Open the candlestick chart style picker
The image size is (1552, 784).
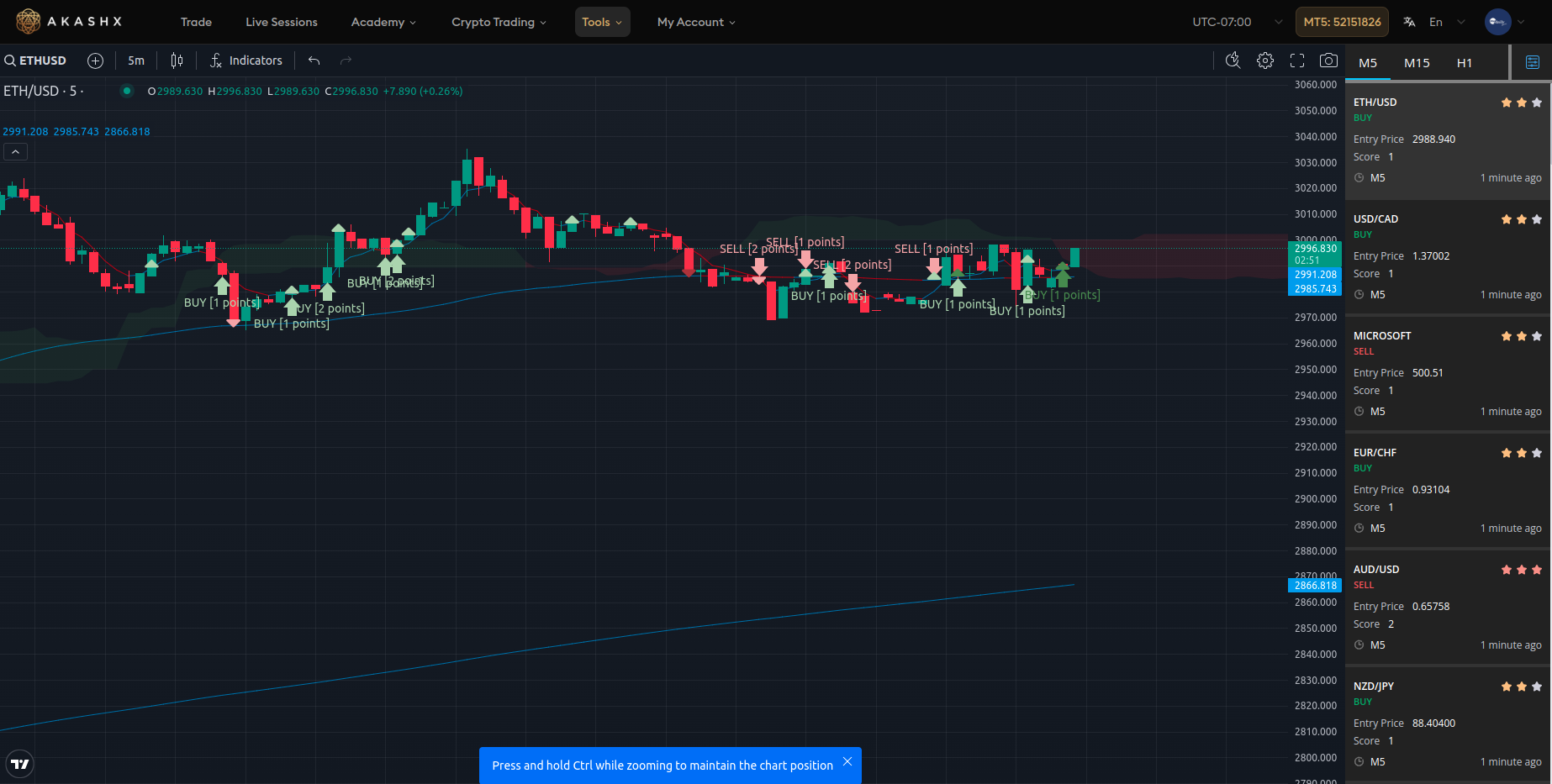177,61
